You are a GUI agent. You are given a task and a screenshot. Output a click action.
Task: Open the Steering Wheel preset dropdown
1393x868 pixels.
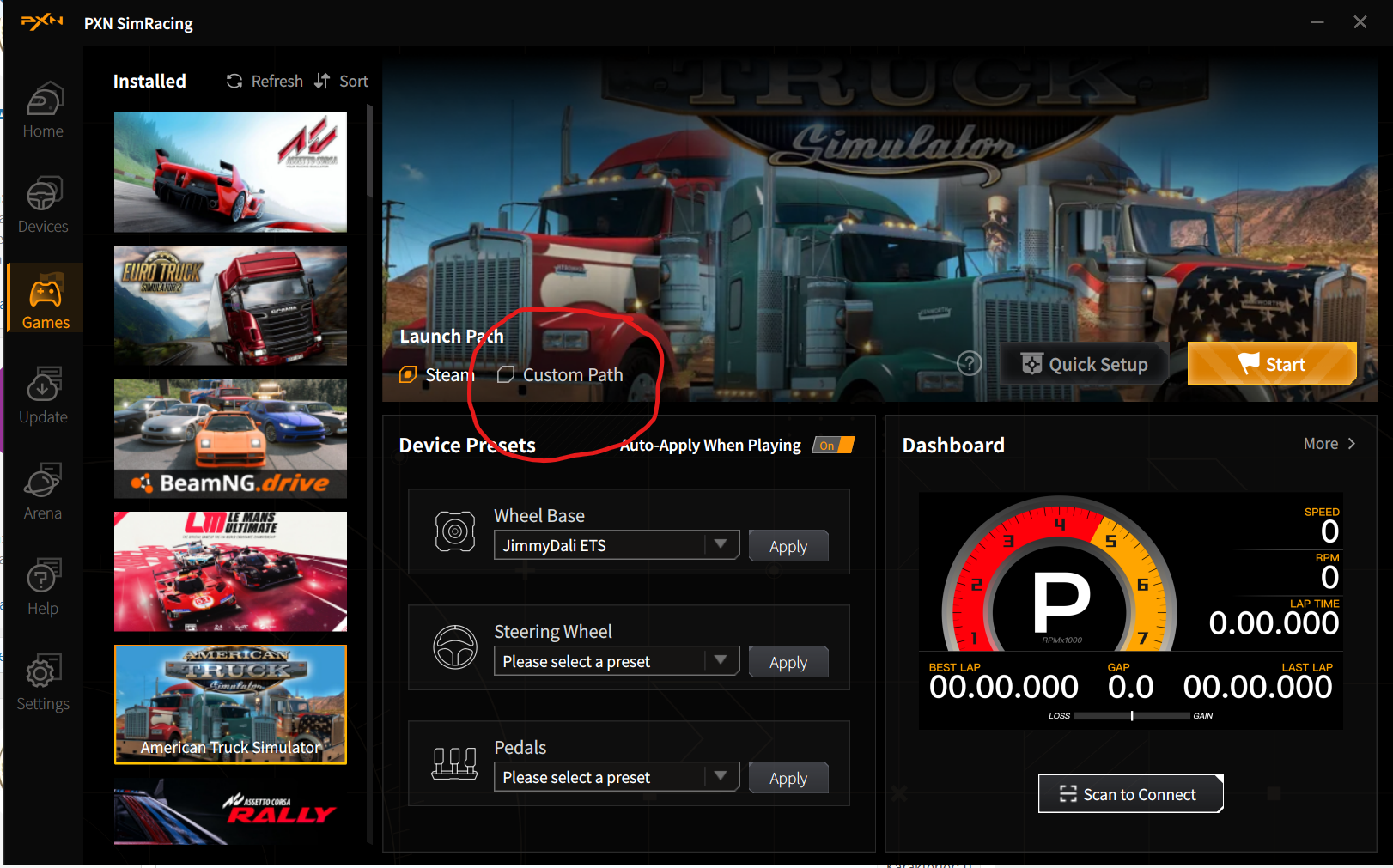[x=617, y=661]
